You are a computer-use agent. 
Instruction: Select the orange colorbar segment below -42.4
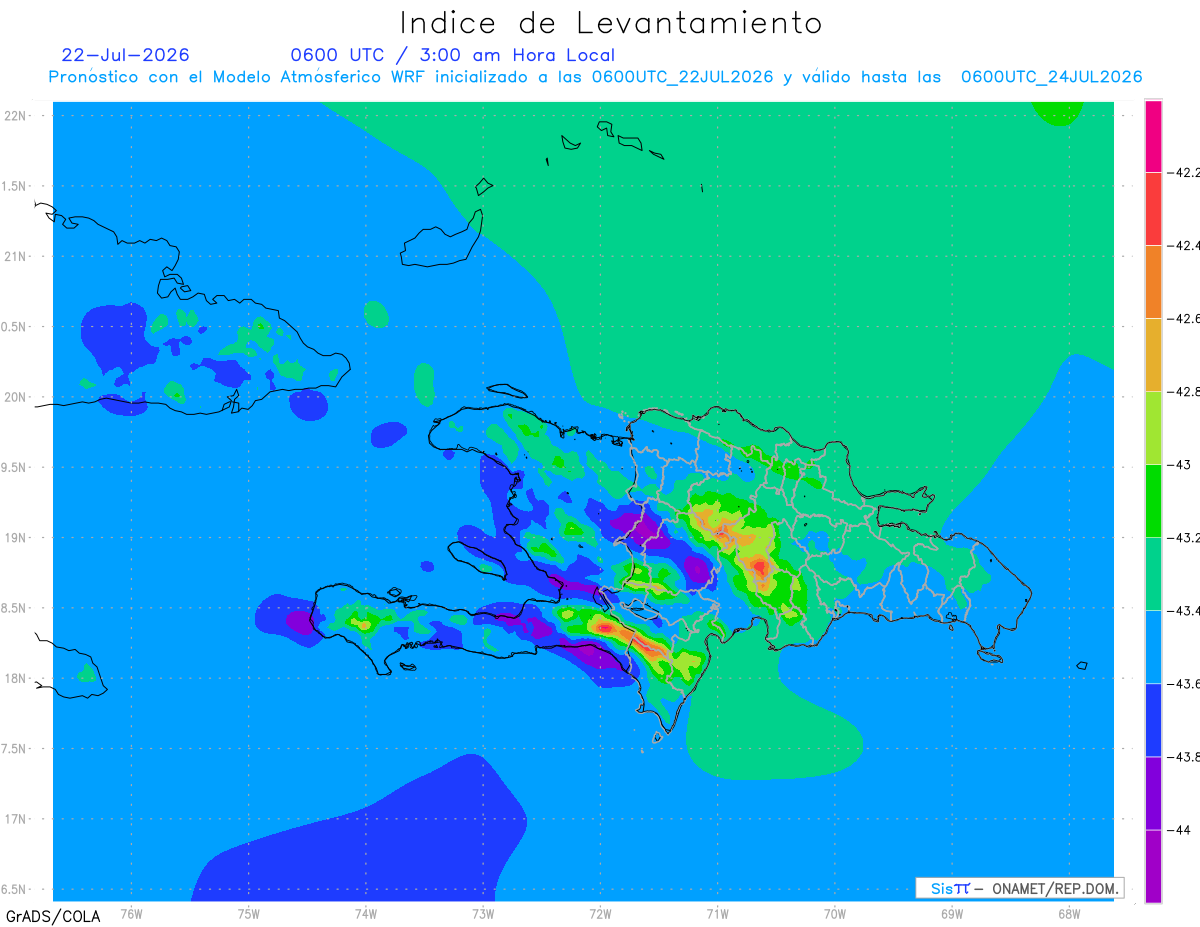tap(1153, 281)
